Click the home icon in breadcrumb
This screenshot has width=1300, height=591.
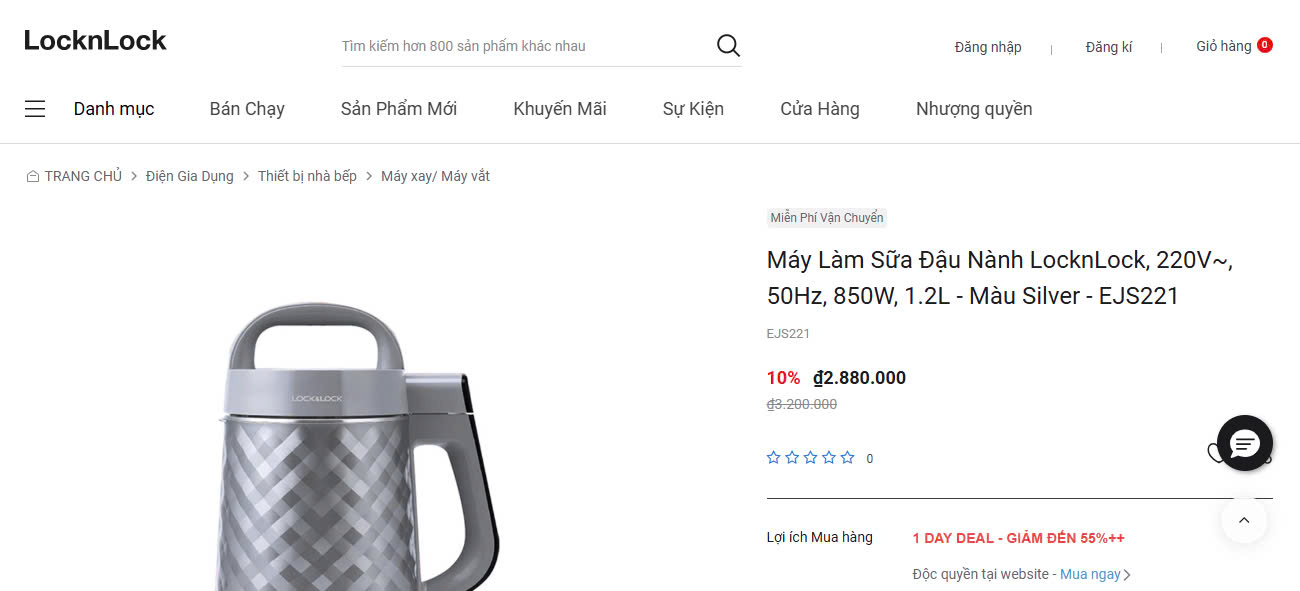tap(33, 177)
